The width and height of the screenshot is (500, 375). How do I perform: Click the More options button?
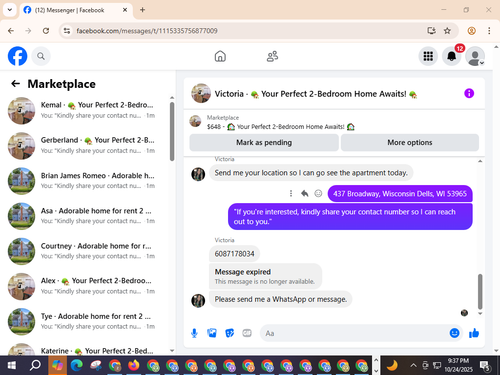coord(410,143)
